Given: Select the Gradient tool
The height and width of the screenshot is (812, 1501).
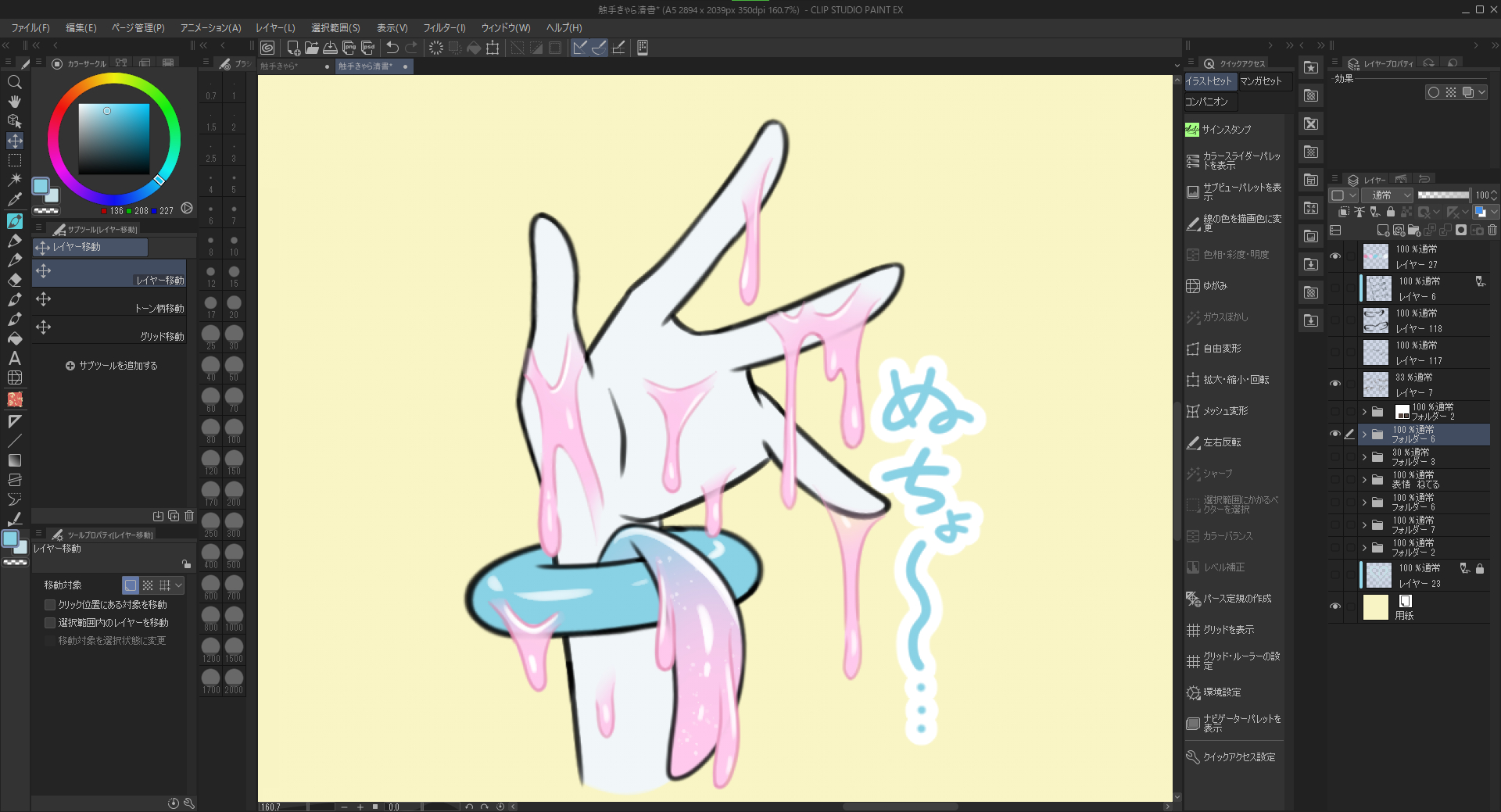Looking at the screenshot, I should coord(14,460).
